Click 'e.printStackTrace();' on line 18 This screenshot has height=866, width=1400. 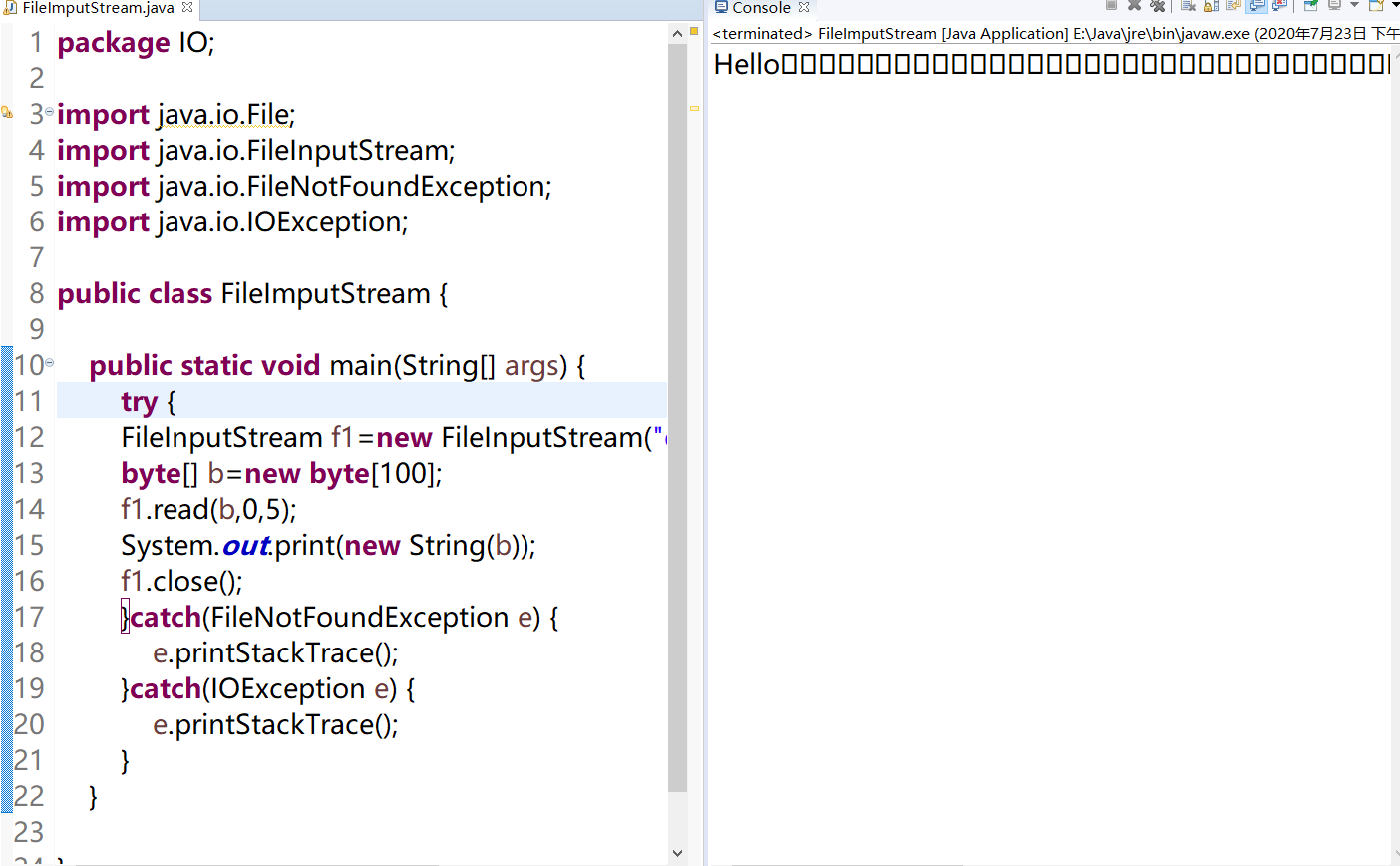[x=275, y=653]
